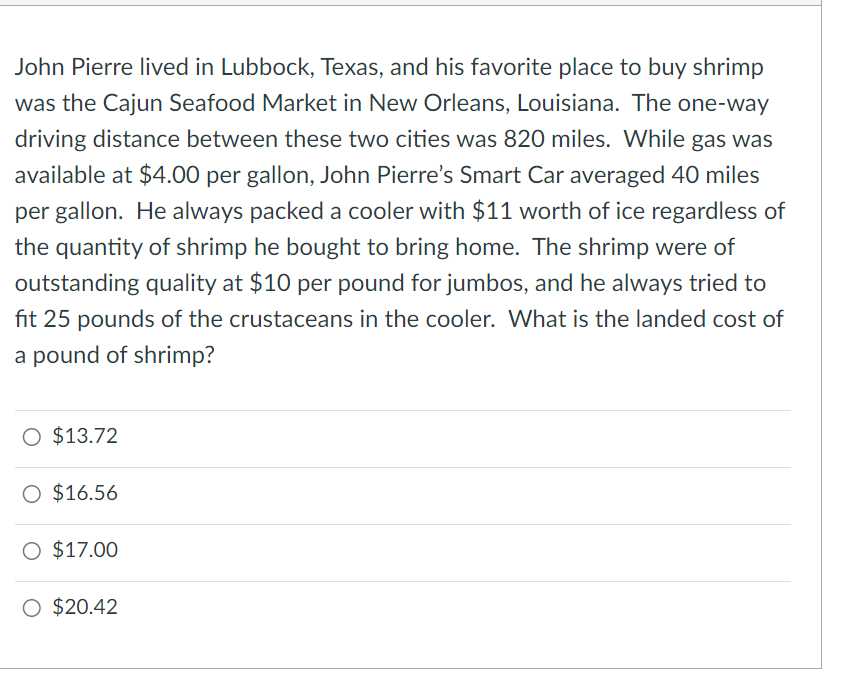Image resolution: width=853 pixels, height=685 pixels.
Task: Click the radio circle beside $20.42
Action: [x=32, y=607]
